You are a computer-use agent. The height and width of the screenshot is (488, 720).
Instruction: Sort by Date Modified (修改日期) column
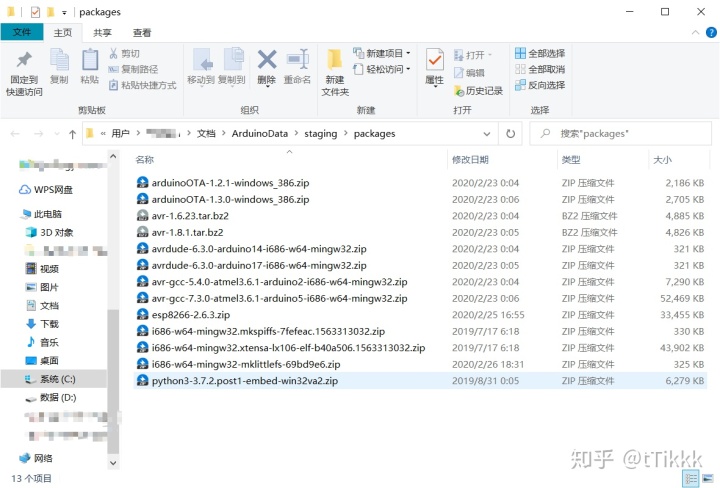click(x=470, y=160)
